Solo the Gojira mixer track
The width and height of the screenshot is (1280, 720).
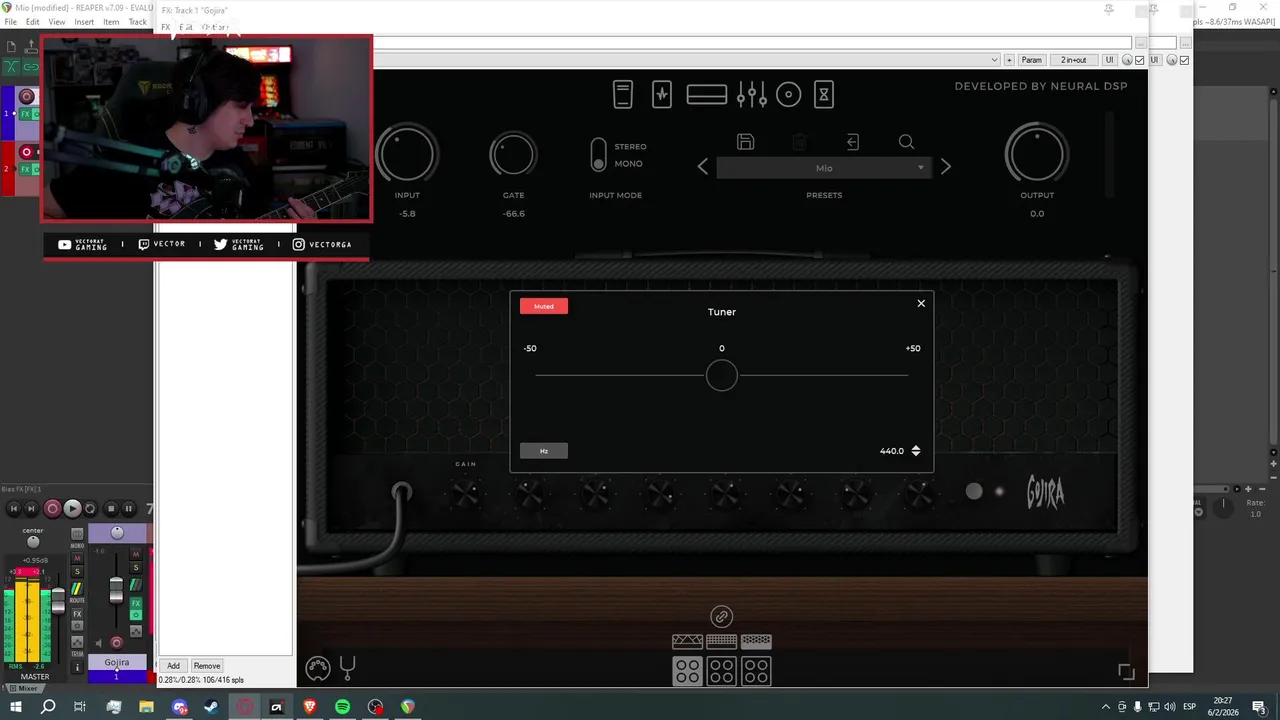click(x=136, y=567)
